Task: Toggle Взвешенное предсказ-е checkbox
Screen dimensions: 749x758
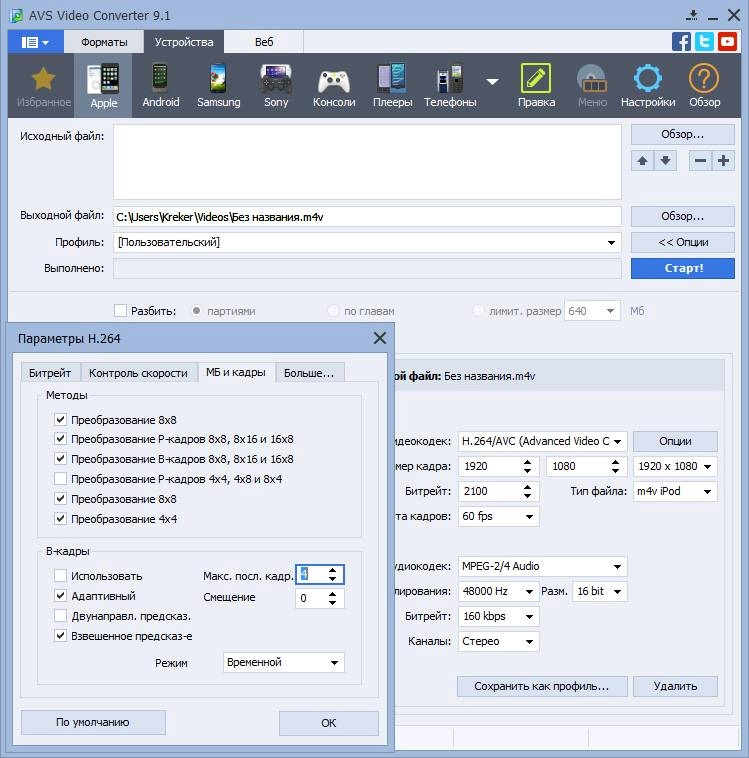Action: pos(60,636)
